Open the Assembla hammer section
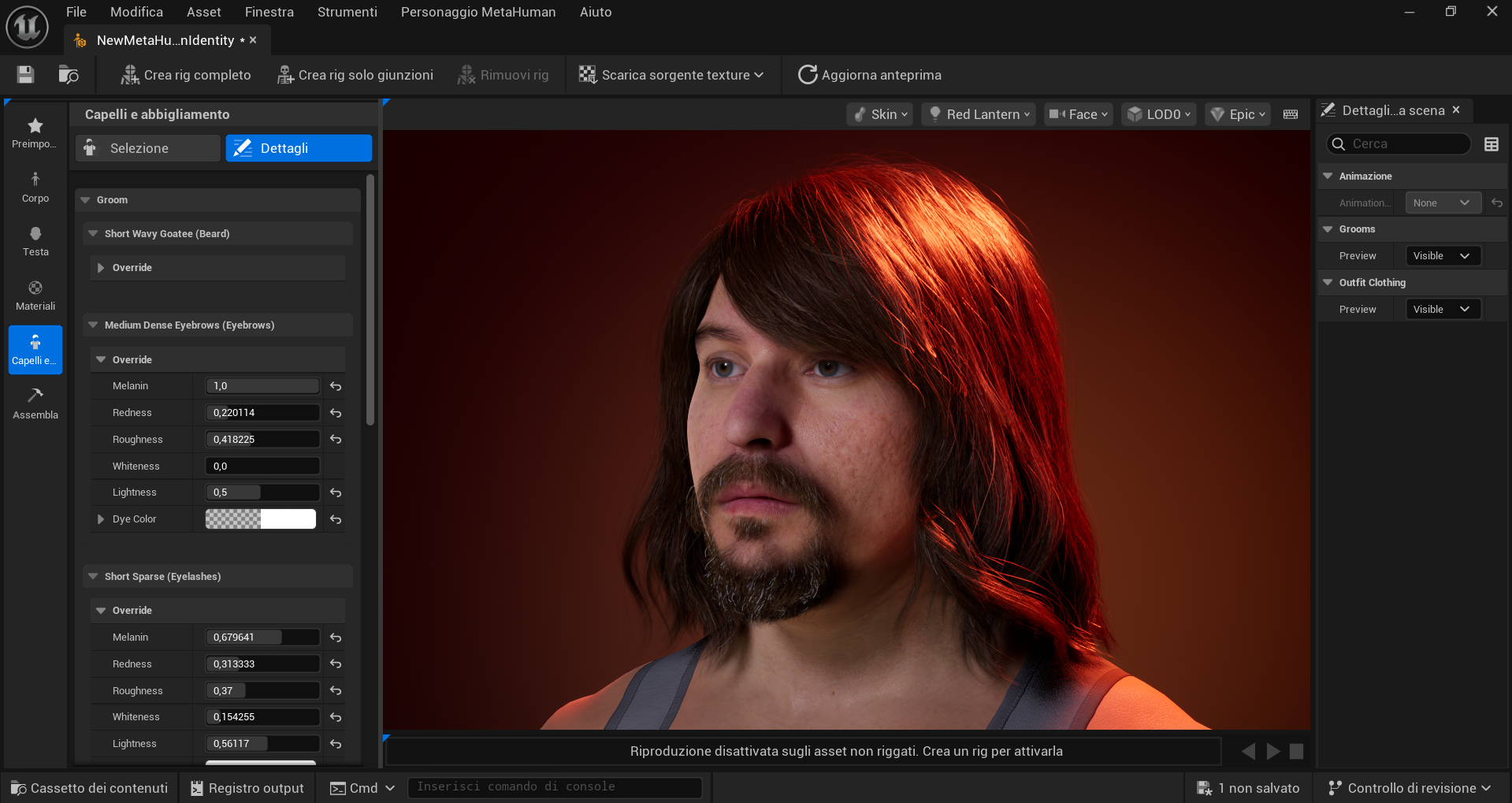Viewport: 1512px width, 803px height. pos(35,403)
